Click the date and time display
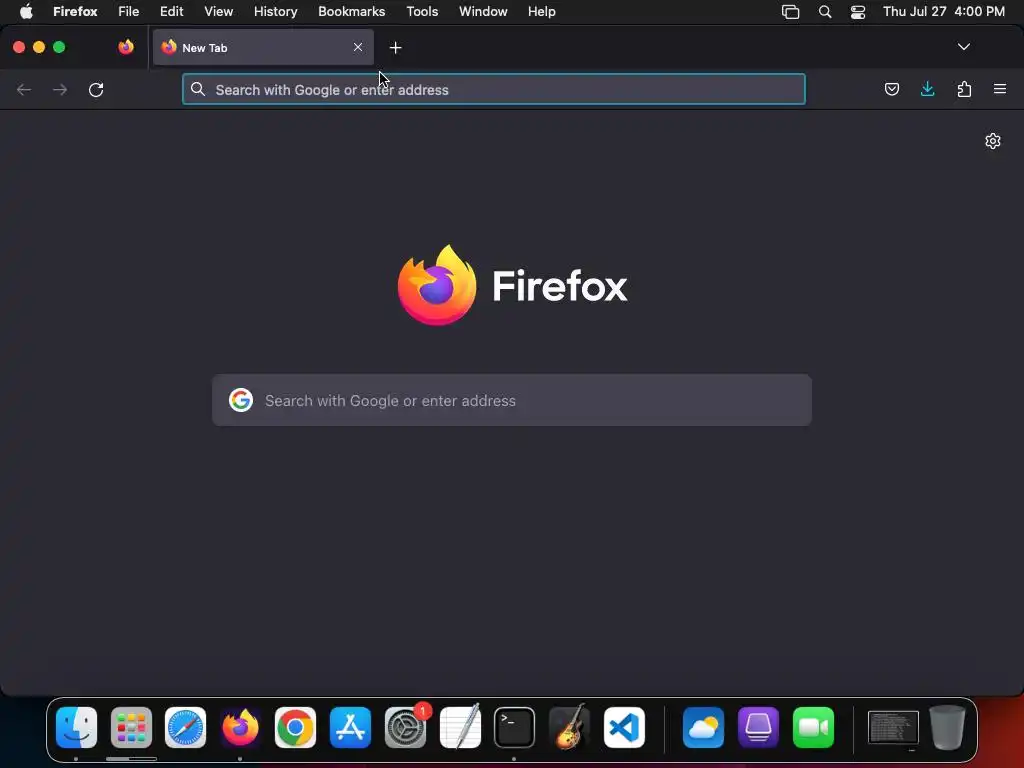This screenshot has height=768, width=1024. 944,11
